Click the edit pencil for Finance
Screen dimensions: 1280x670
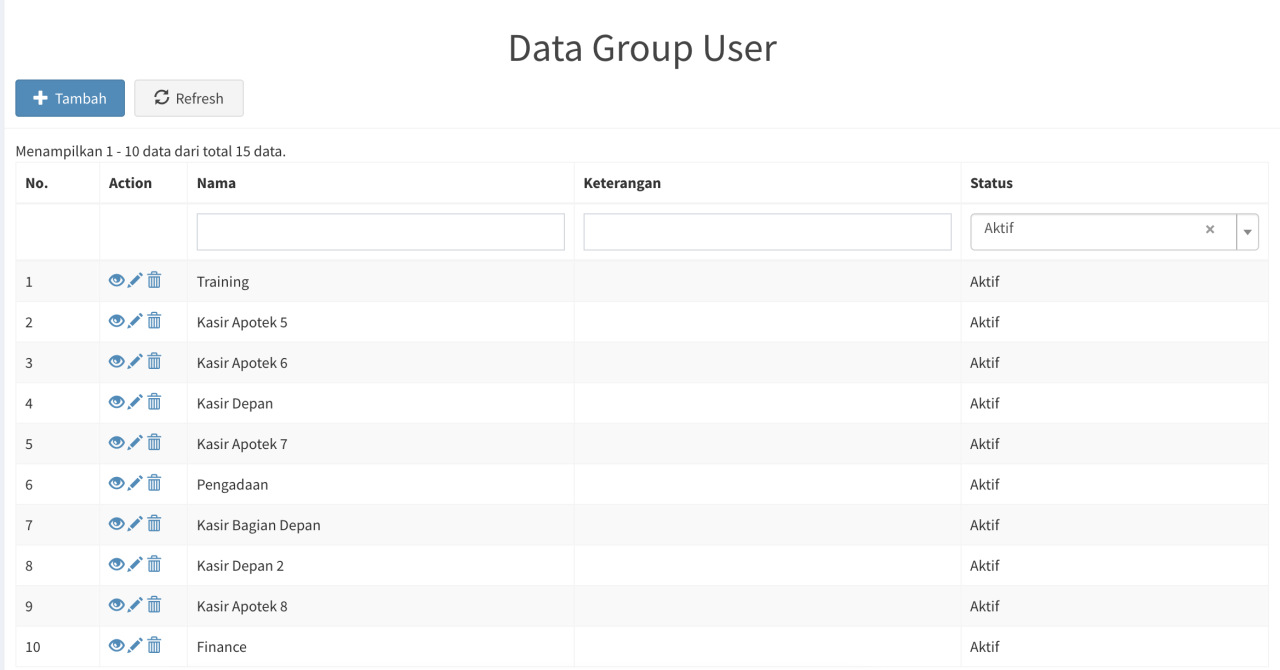pos(135,646)
